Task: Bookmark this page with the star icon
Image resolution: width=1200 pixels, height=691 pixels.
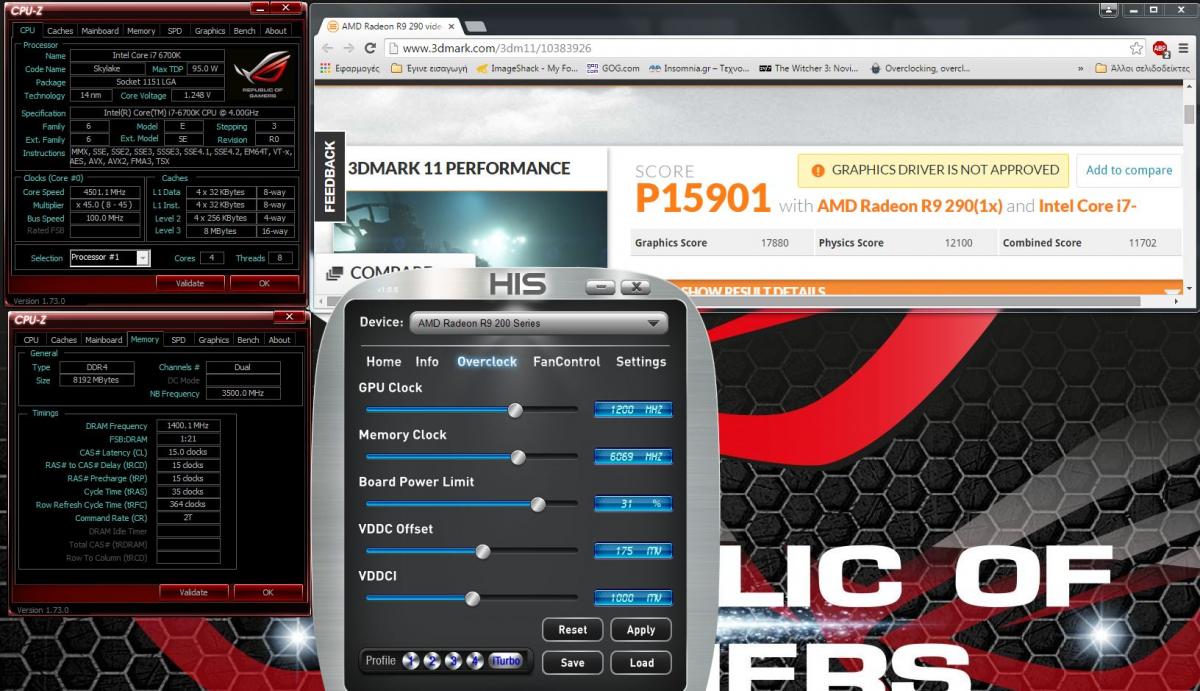Action: coord(1136,48)
